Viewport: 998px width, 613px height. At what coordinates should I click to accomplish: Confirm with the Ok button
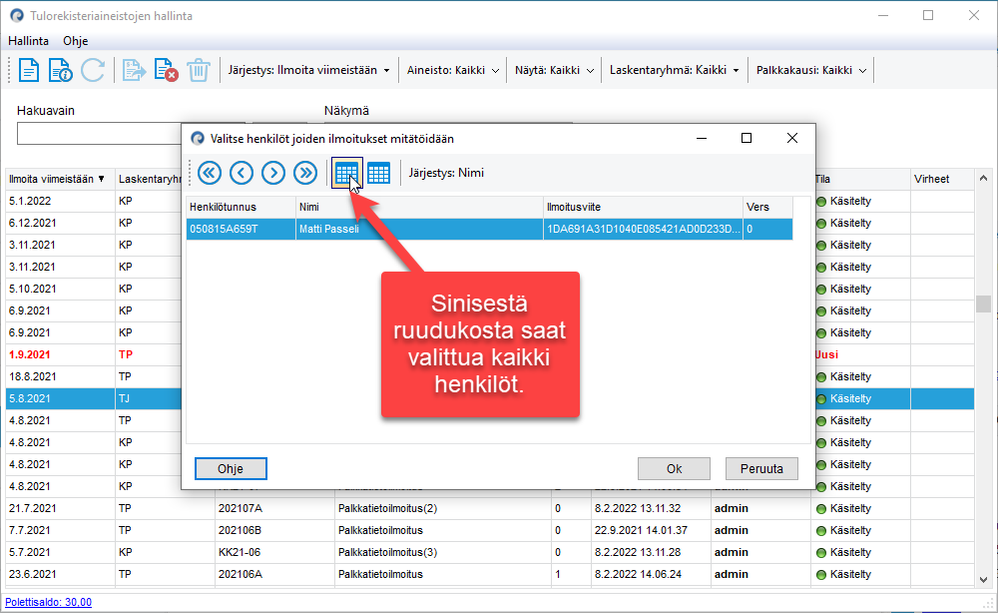point(674,469)
